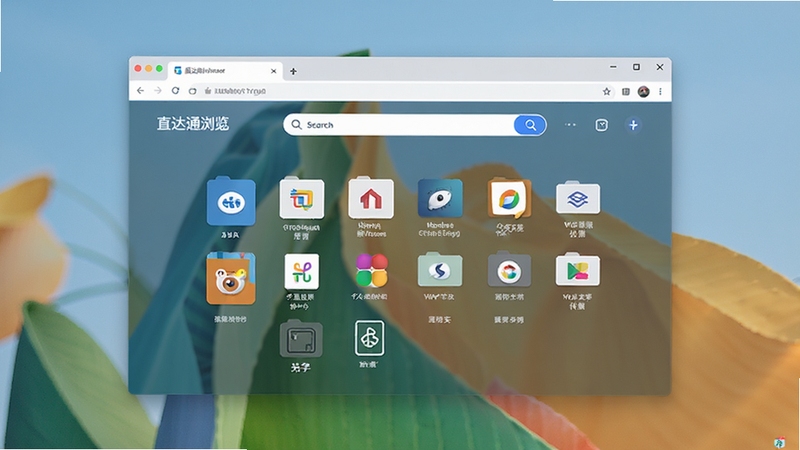Click the blue magnifier search button

click(530, 125)
